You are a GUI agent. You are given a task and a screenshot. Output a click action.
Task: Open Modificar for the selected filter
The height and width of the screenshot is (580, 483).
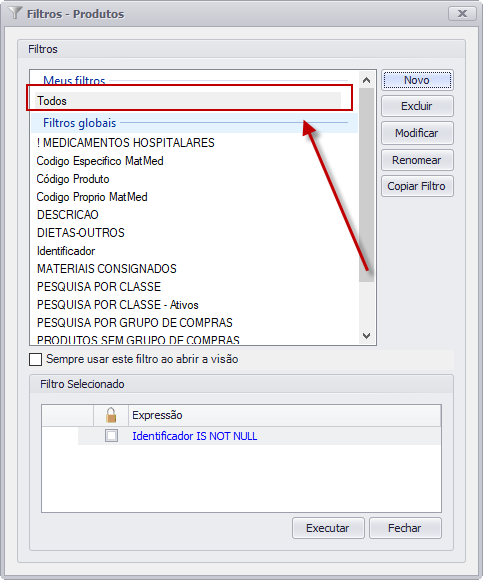(417, 133)
